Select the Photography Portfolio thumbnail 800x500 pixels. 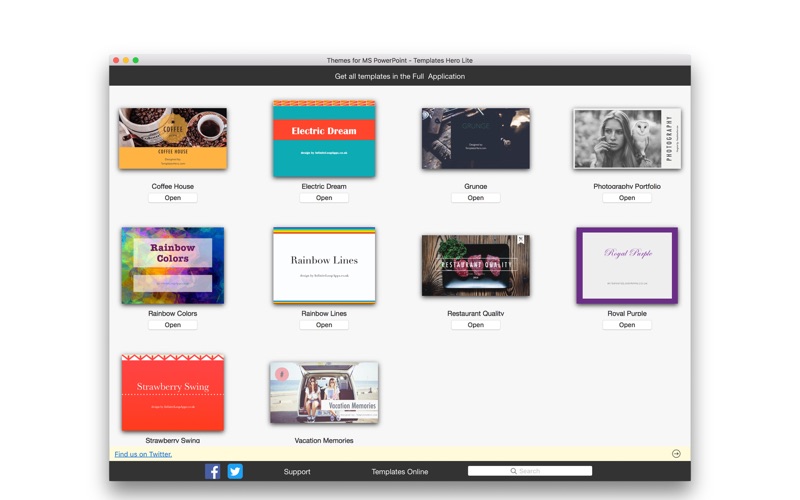pyautogui.click(x=627, y=138)
